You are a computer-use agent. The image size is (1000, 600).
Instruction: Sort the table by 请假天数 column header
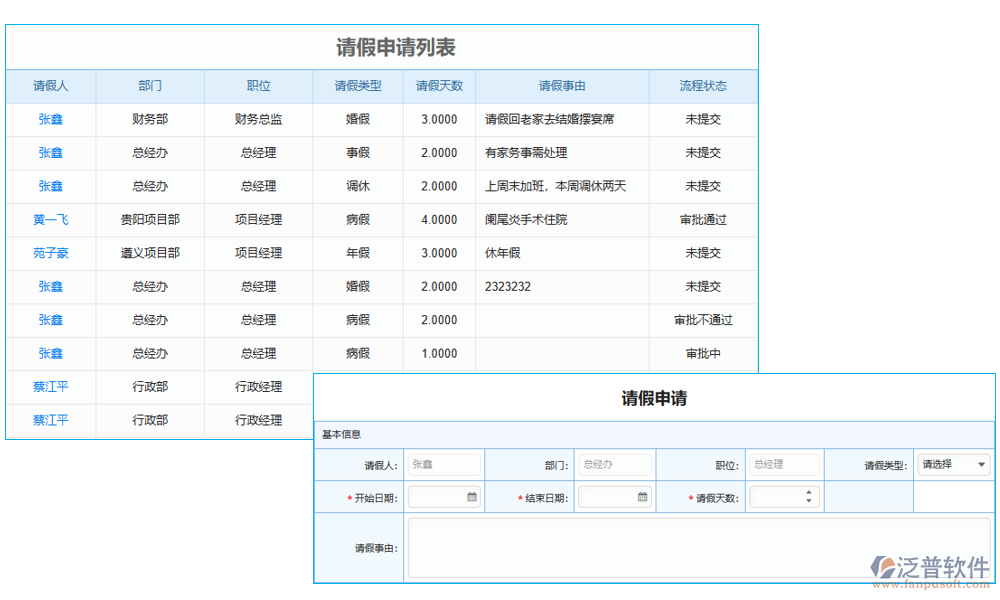pyautogui.click(x=439, y=86)
